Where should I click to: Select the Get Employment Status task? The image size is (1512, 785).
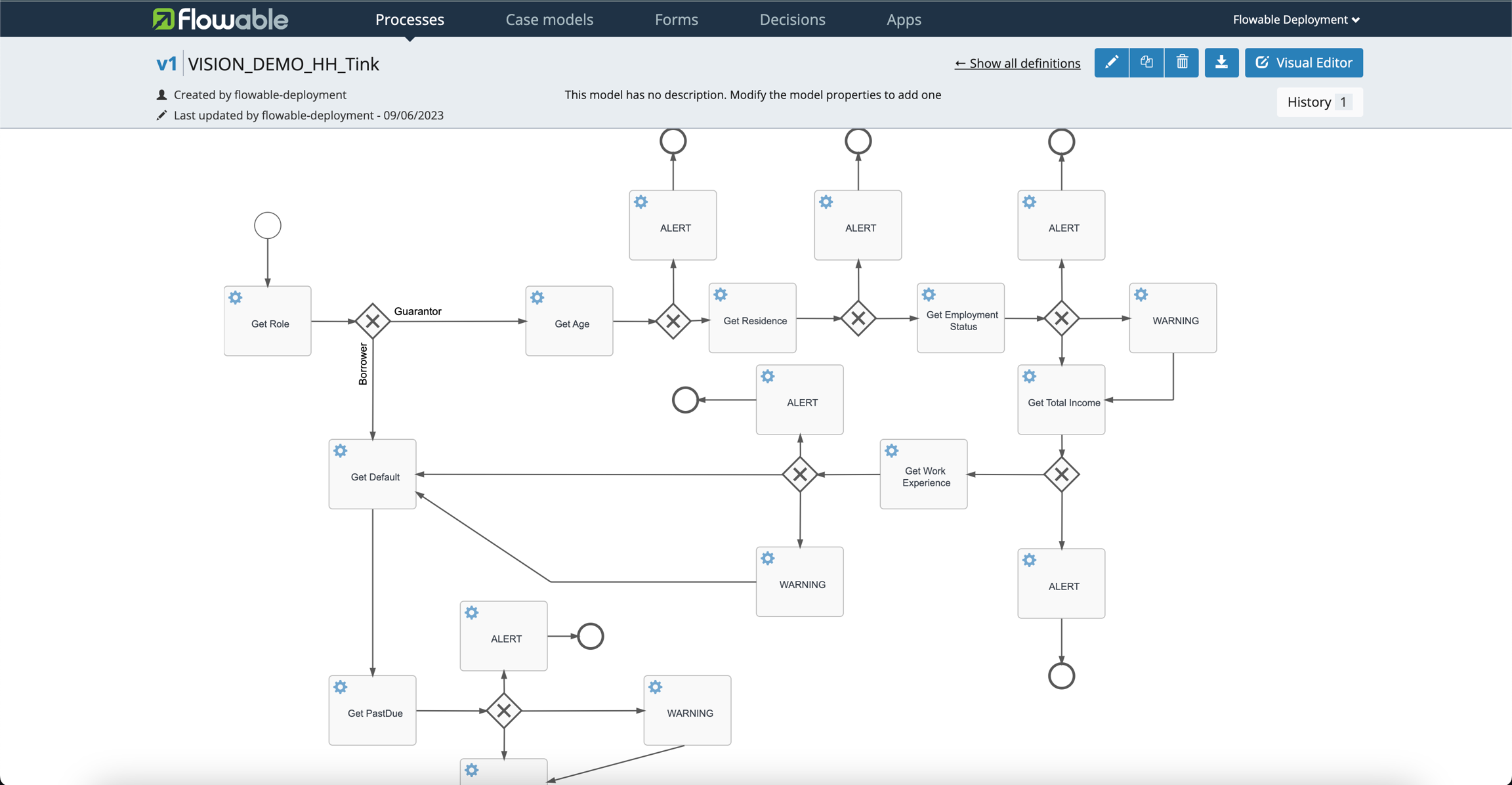tap(961, 320)
